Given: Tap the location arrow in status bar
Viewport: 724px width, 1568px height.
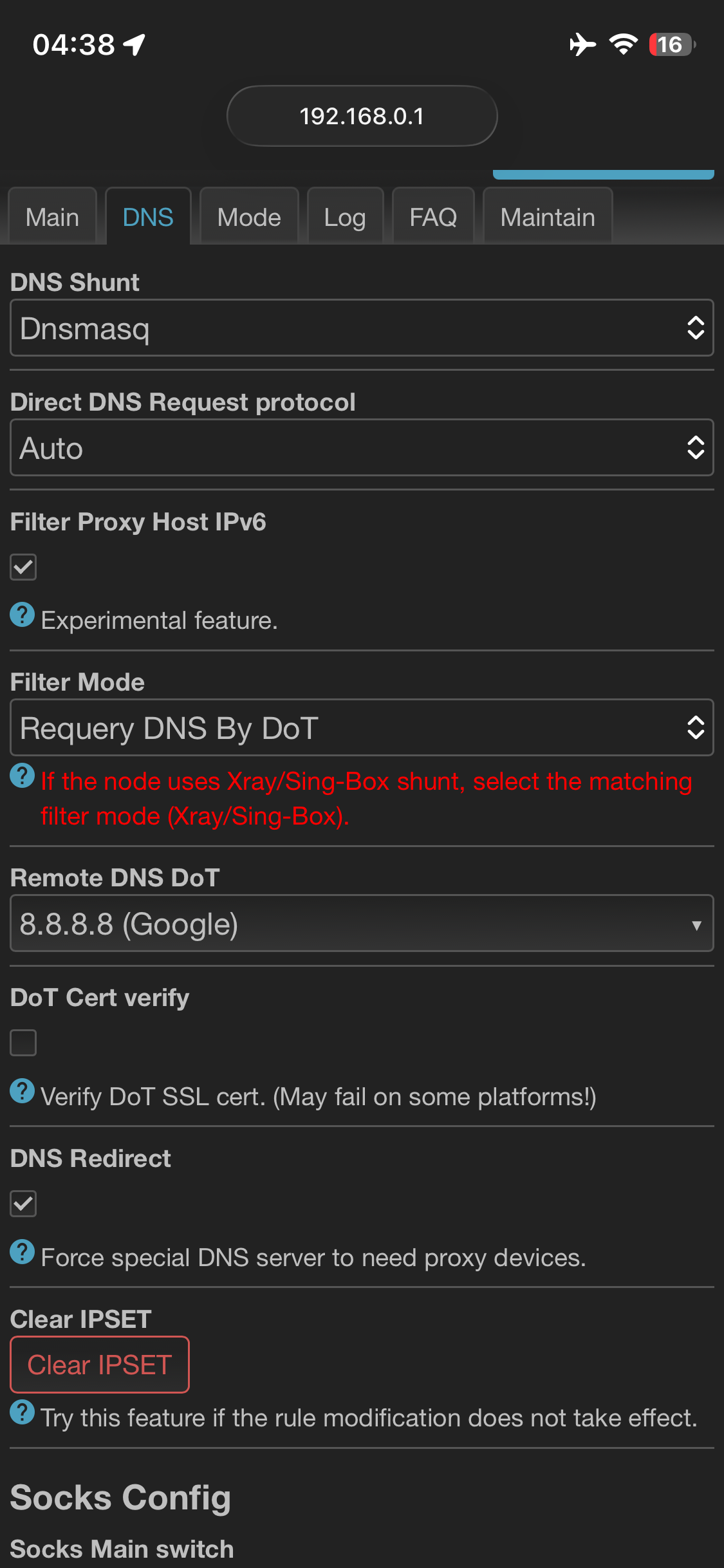Looking at the screenshot, I should [135, 44].
